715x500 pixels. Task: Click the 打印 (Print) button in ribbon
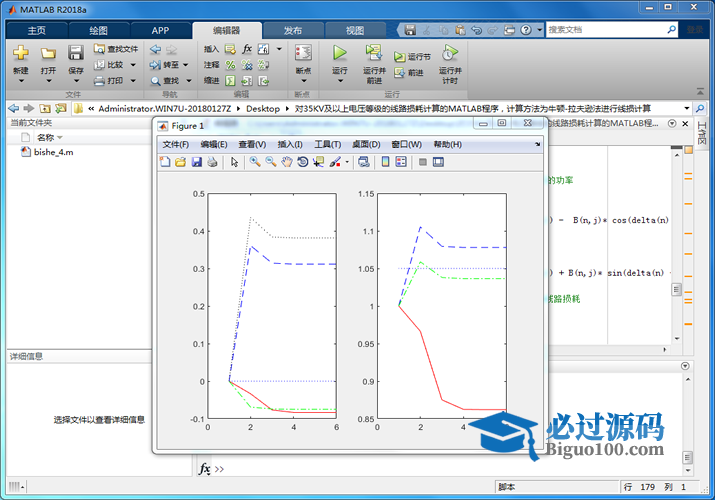(109, 81)
